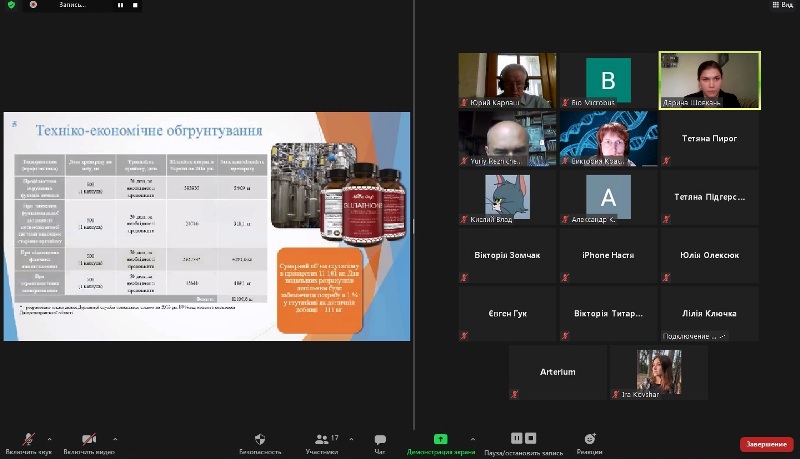Viewport: 800px width, 459px height.
Task: Click muted mic icon on Вікторія Зомчак tile
Action: (464, 278)
